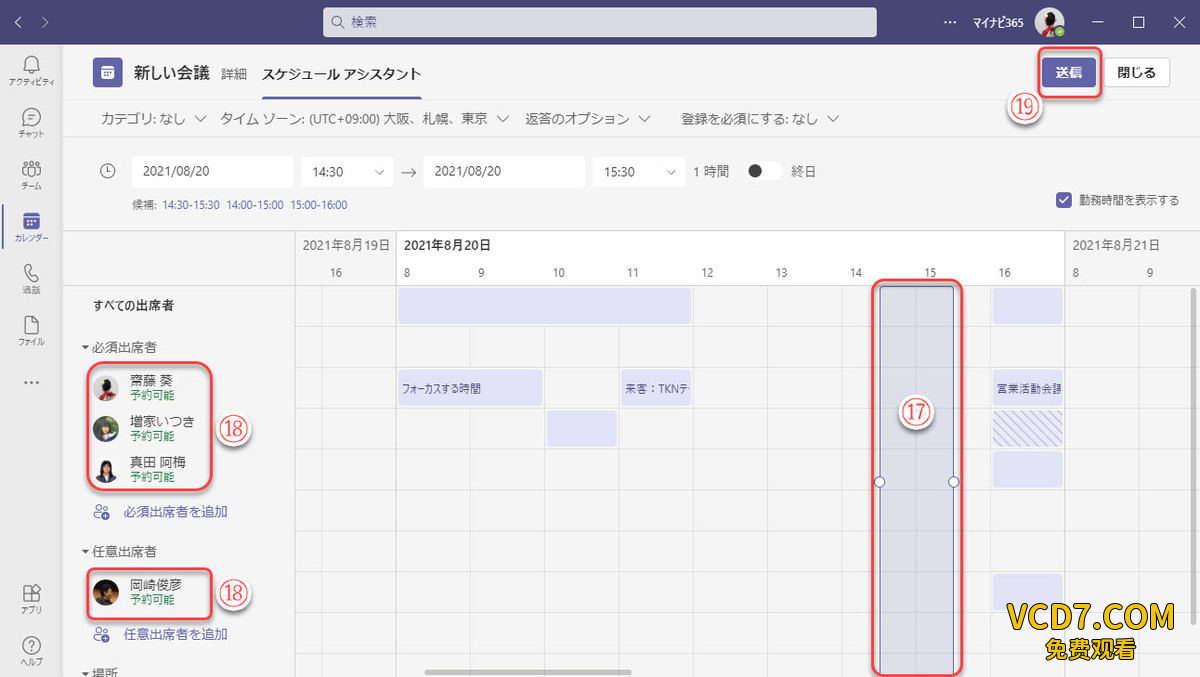The image size is (1200, 677).
Task: Go back with the left arrow
Action: pos(19,21)
